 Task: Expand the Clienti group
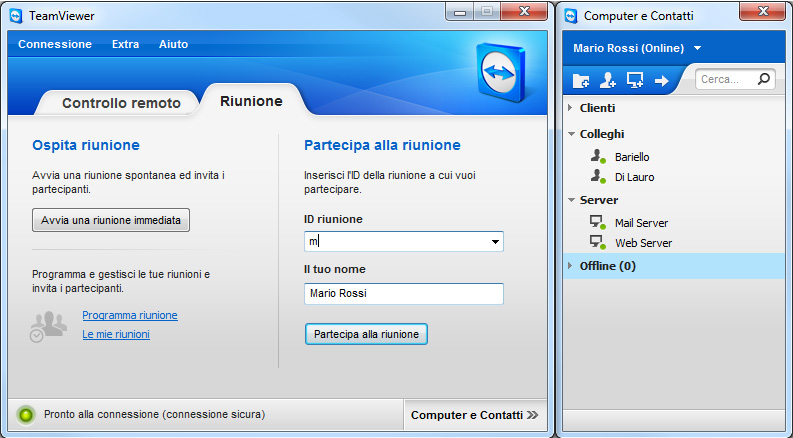[570, 108]
